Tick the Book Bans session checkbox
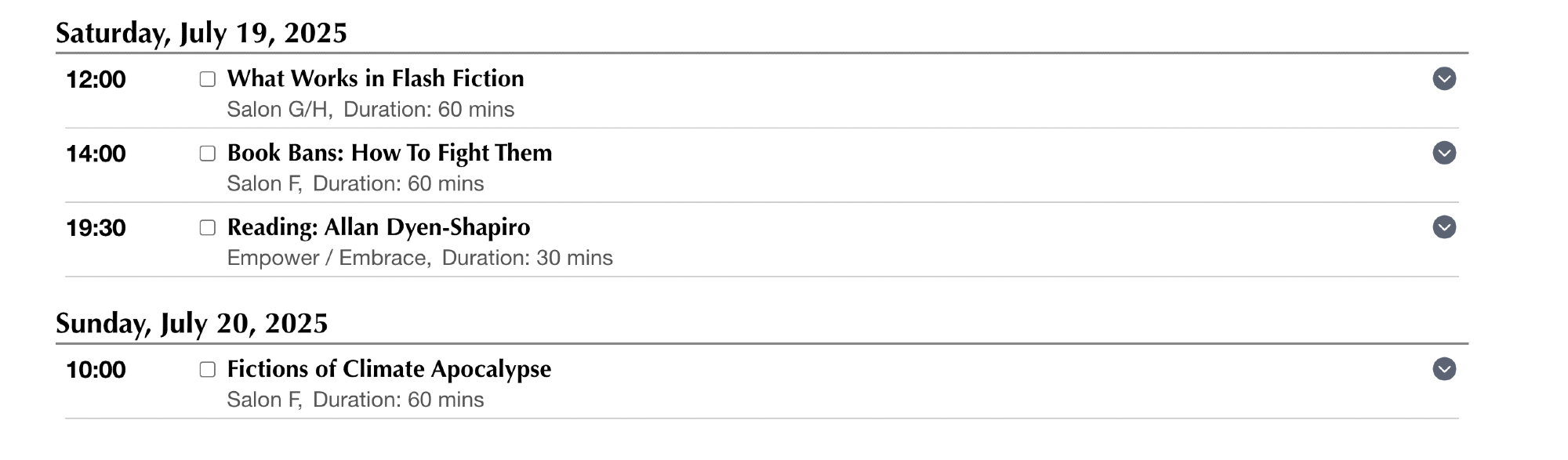 pos(208,154)
